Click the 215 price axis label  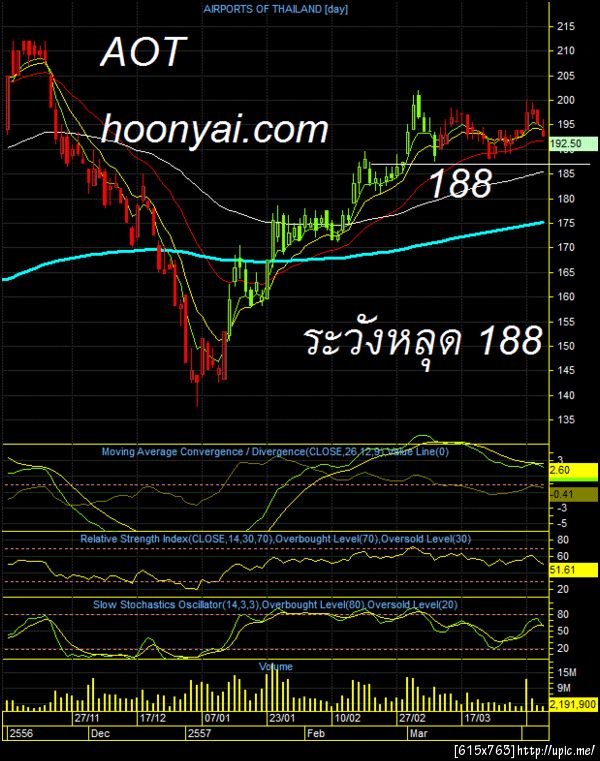[566, 27]
